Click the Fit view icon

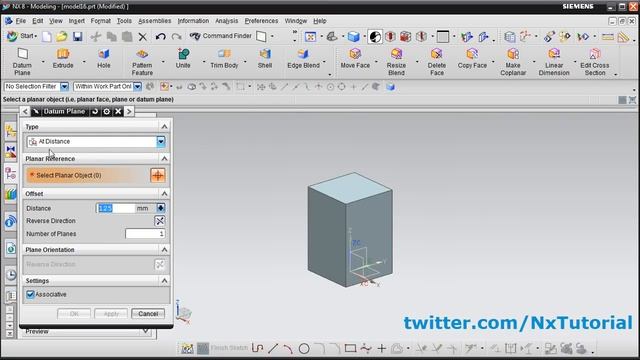(x=310, y=37)
